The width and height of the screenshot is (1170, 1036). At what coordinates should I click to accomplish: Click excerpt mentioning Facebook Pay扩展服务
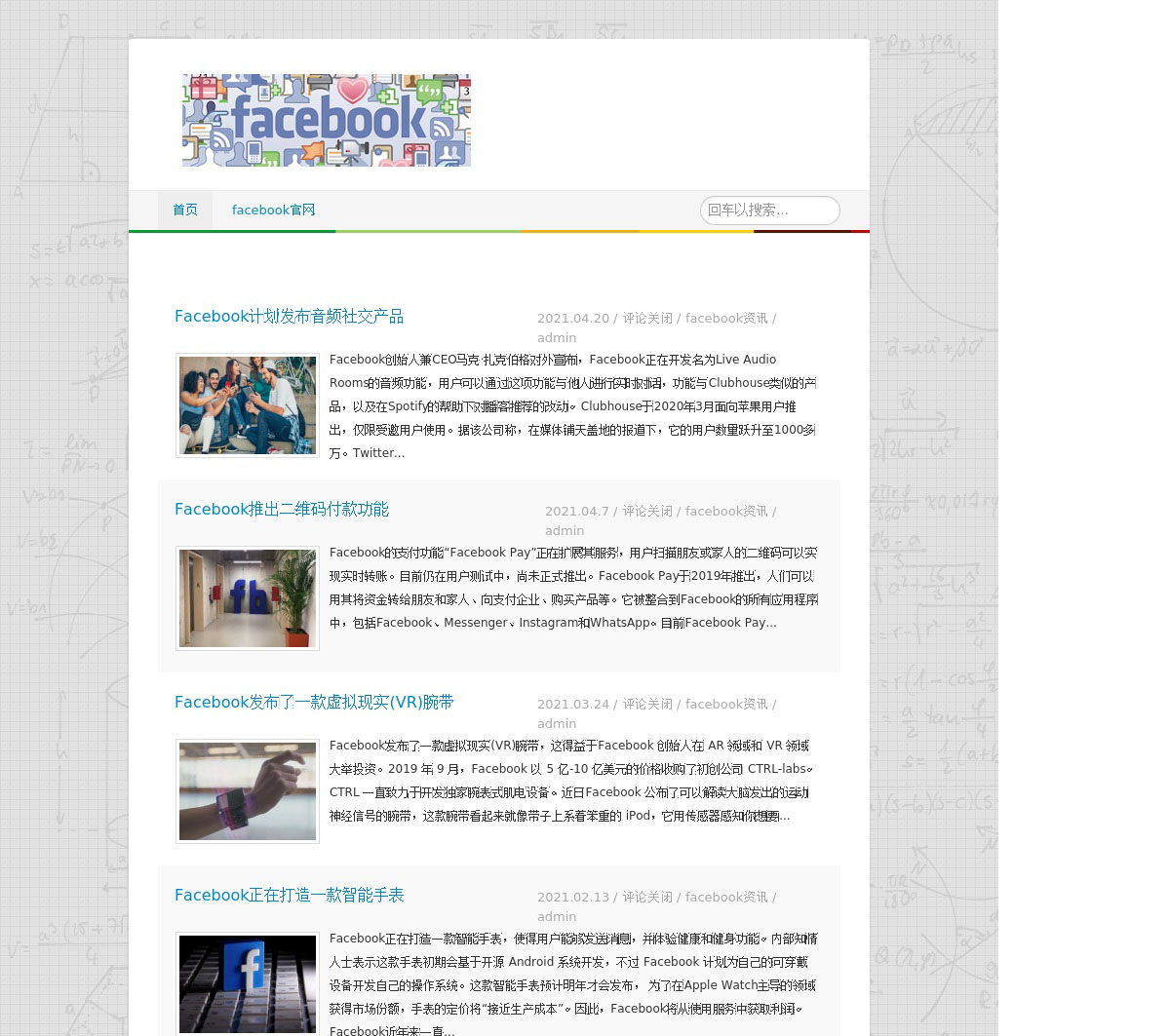(573, 588)
